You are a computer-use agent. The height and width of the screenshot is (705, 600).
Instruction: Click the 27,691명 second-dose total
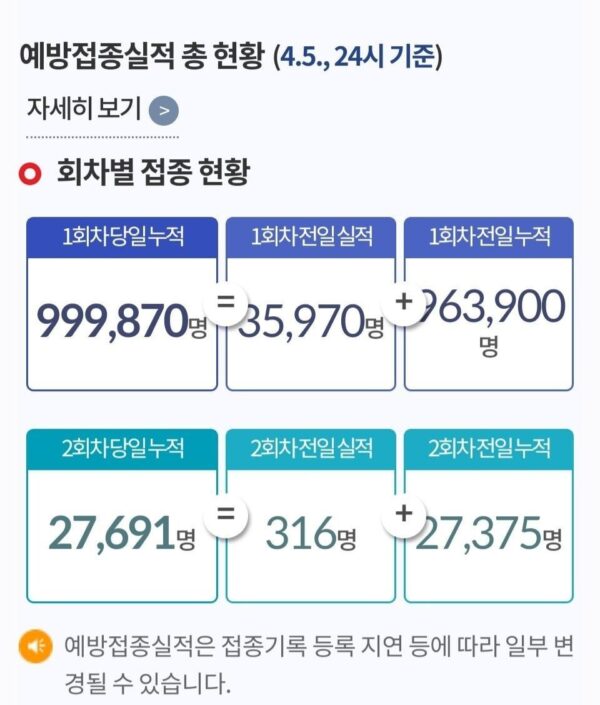tap(121, 534)
